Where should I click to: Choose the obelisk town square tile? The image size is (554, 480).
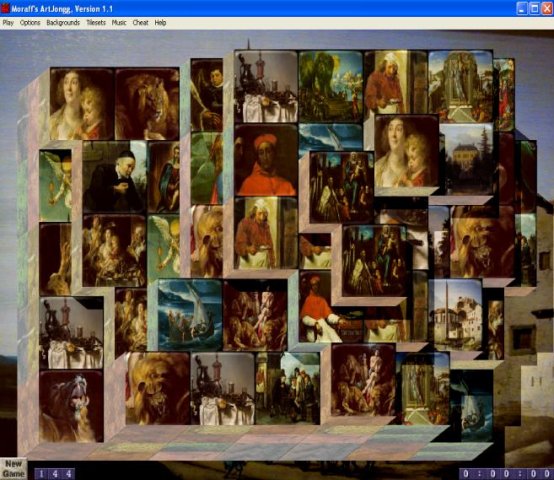(455, 315)
